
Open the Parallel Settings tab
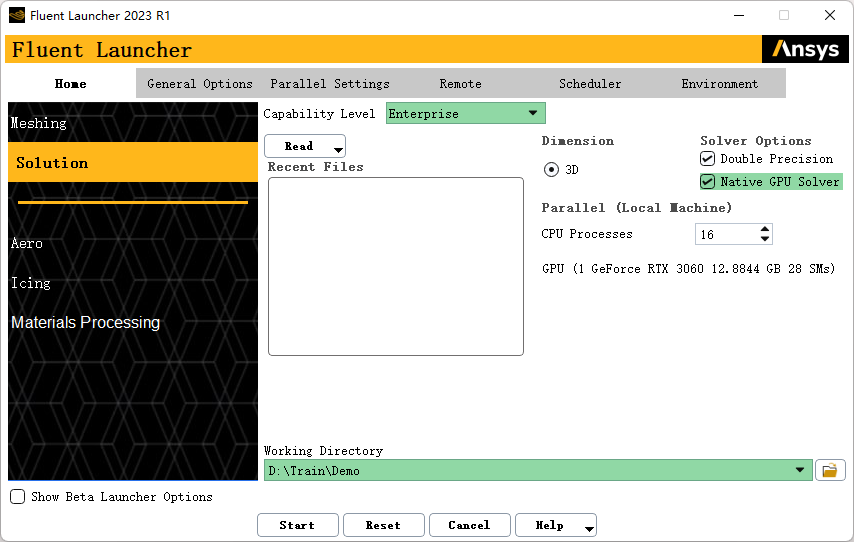[330, 84]
